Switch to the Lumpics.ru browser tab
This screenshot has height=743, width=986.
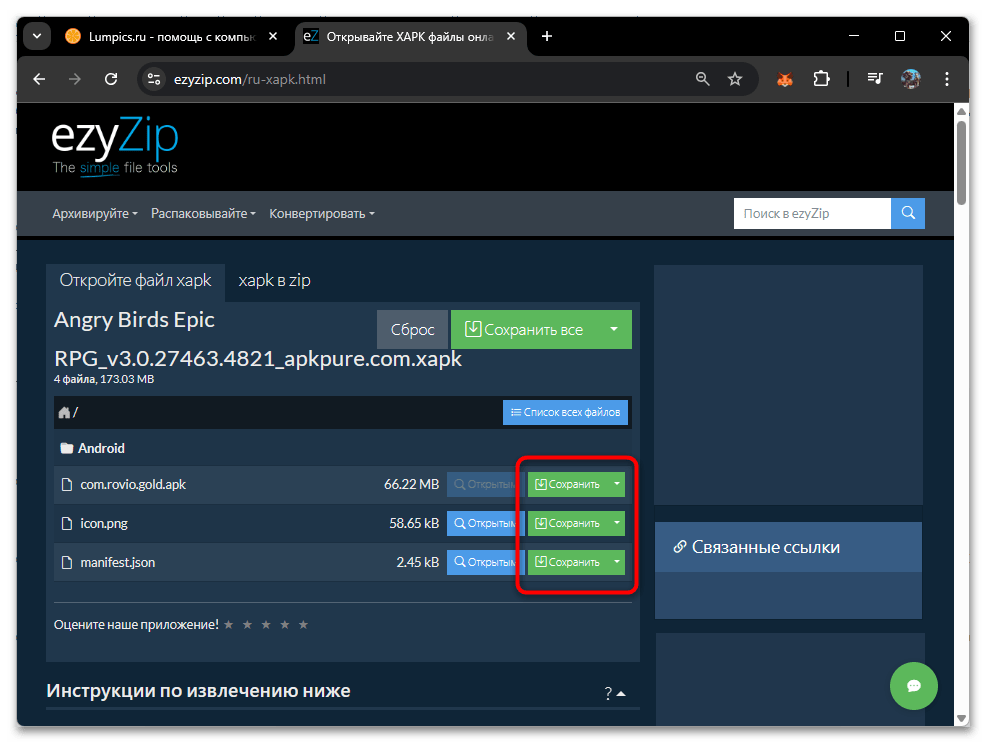[x=162, y=36]
